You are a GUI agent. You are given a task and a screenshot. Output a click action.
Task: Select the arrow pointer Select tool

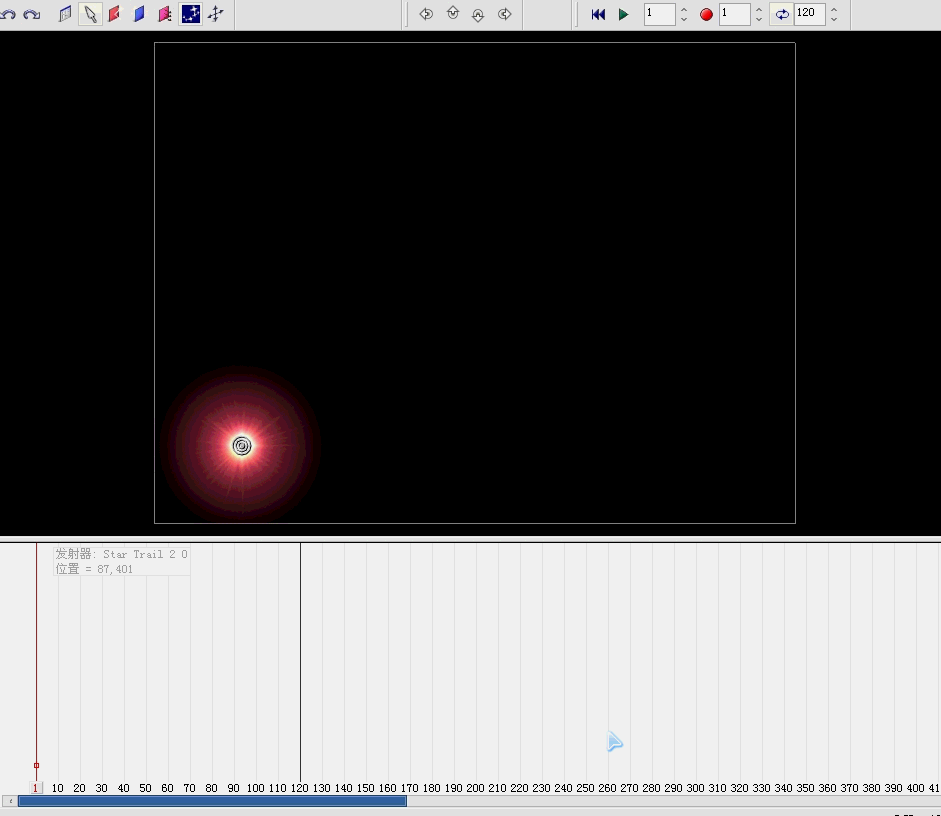click(x=90, y=14)
